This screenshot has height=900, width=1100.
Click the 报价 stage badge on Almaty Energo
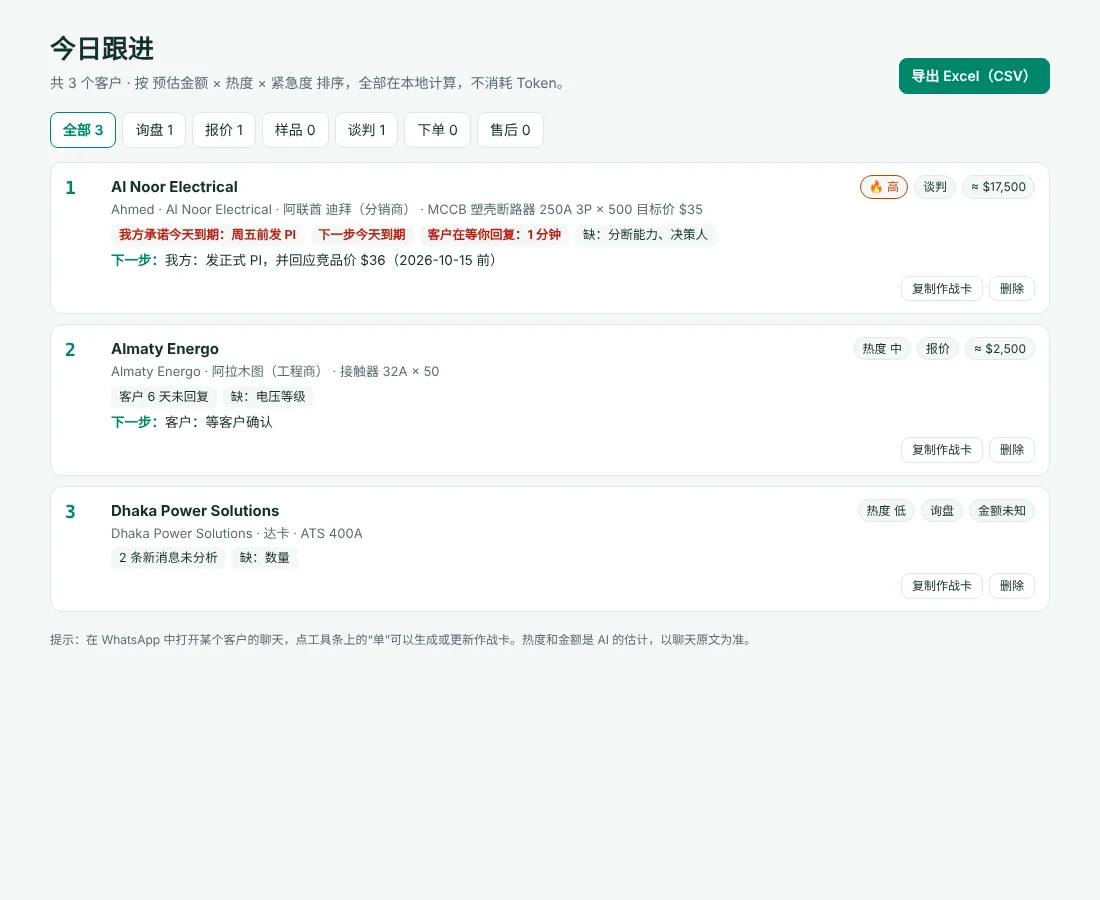(x=937, y=349)
